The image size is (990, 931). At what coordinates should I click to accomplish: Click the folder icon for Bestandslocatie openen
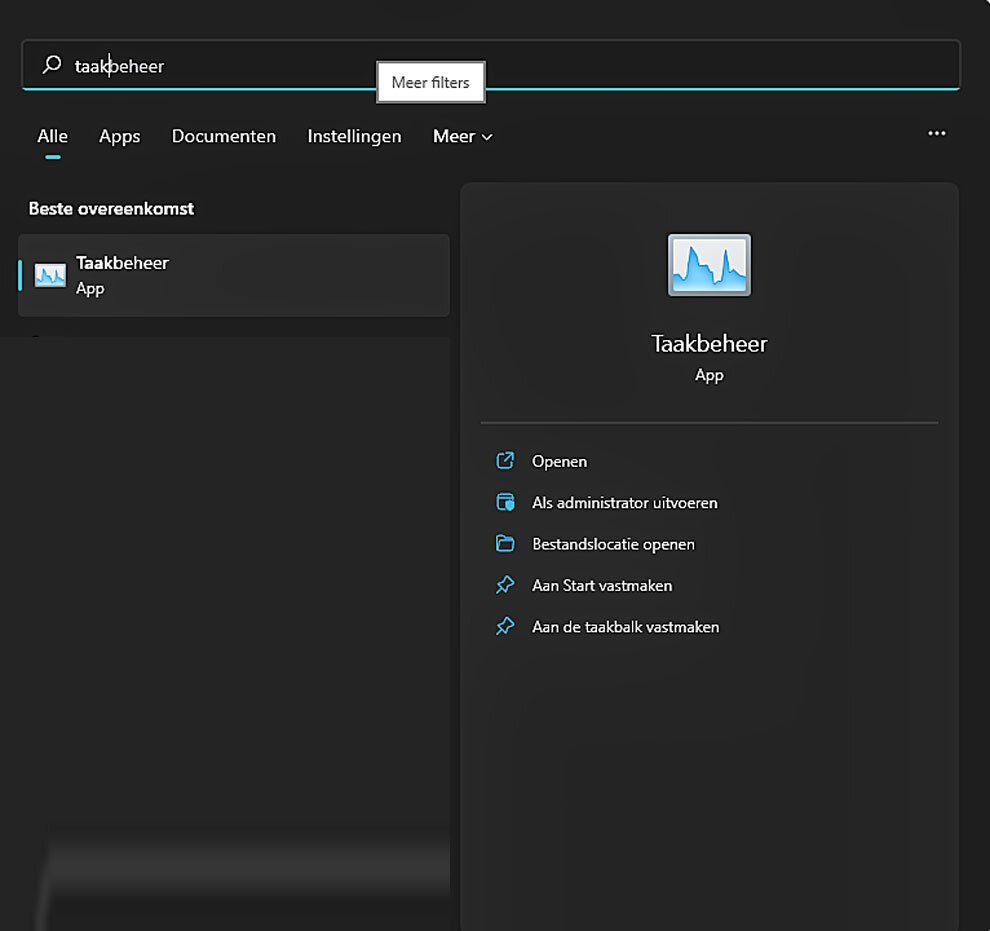pos(505,543)
